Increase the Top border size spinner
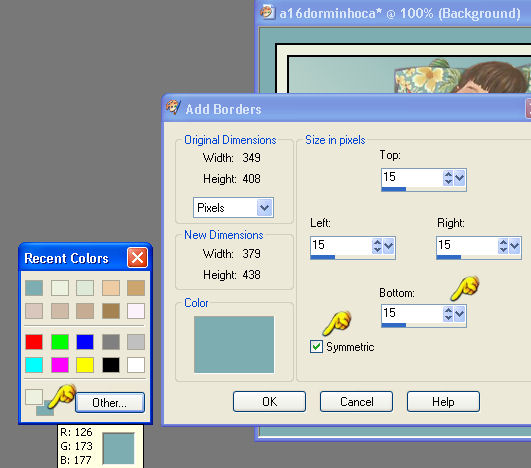Viewport: 531px width, 468px height. pos(448,174)
